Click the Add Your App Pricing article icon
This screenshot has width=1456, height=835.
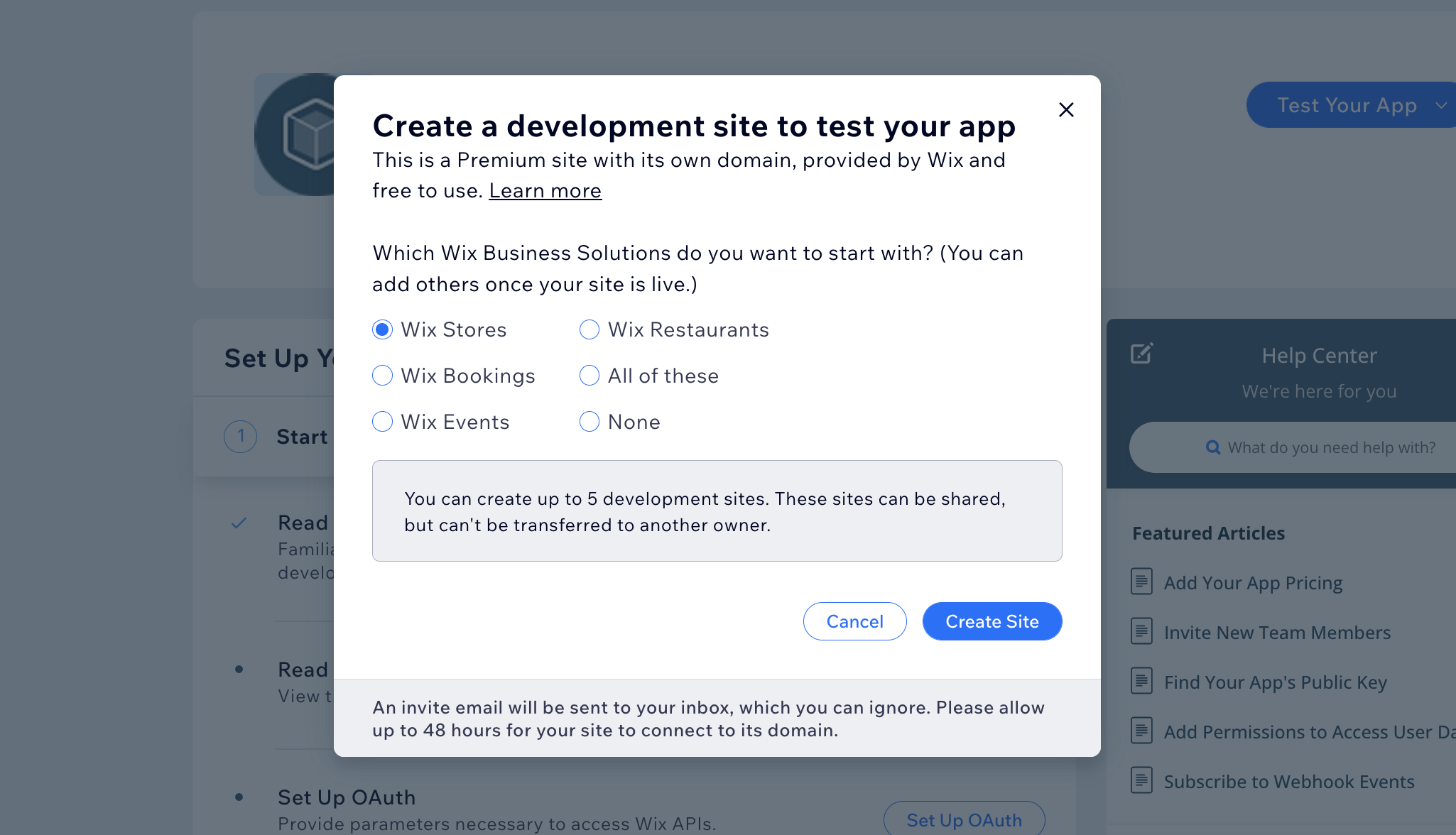point(1141,582)
